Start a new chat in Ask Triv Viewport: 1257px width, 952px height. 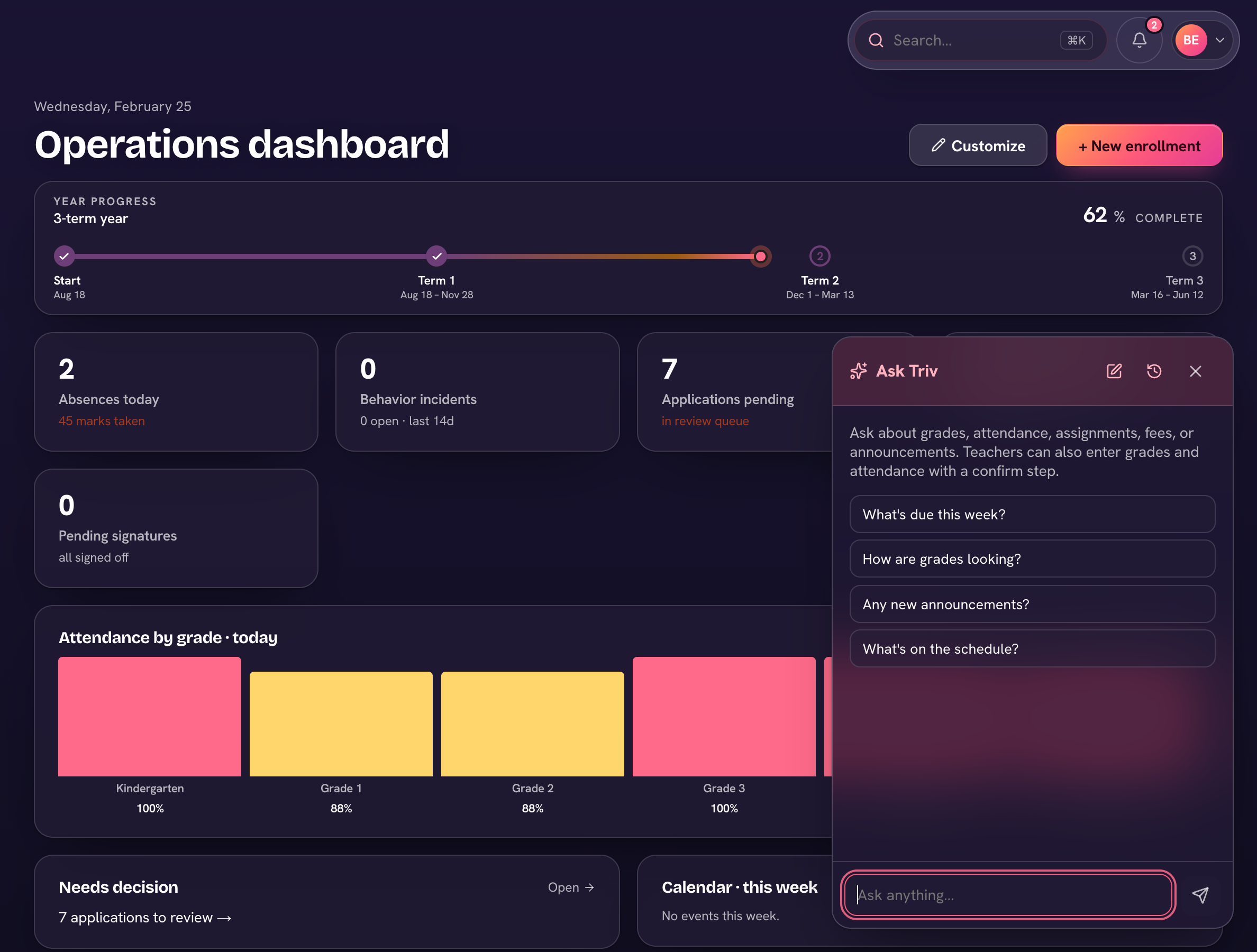(1114, 371)
